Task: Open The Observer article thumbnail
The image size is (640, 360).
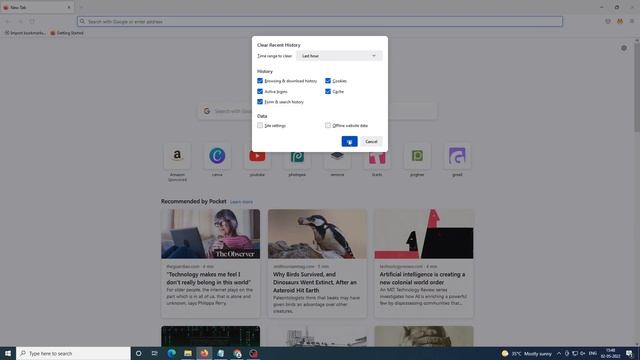Action: (211, 234)
